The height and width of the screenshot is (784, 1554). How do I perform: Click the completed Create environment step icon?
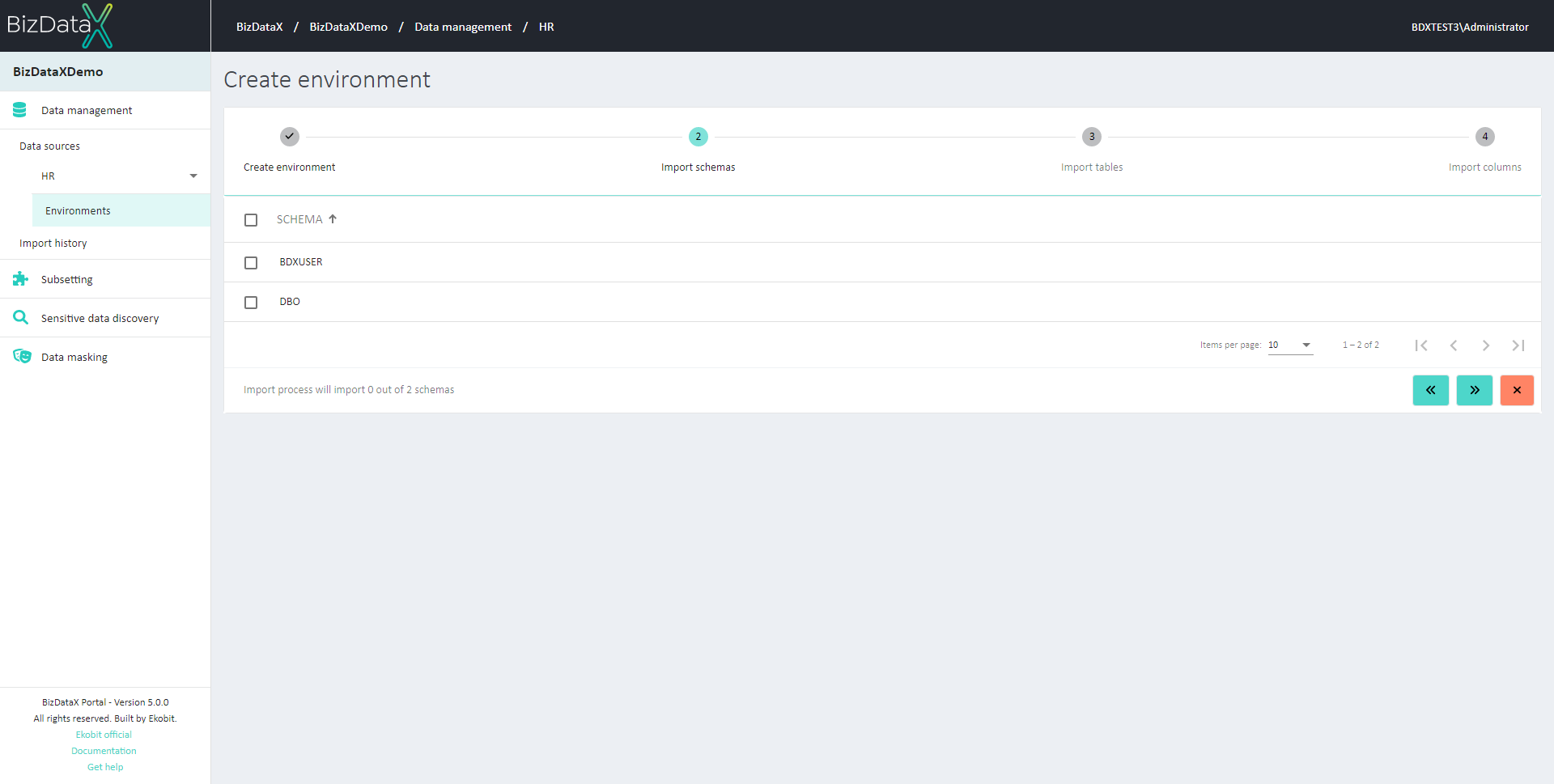click(290, 137)
